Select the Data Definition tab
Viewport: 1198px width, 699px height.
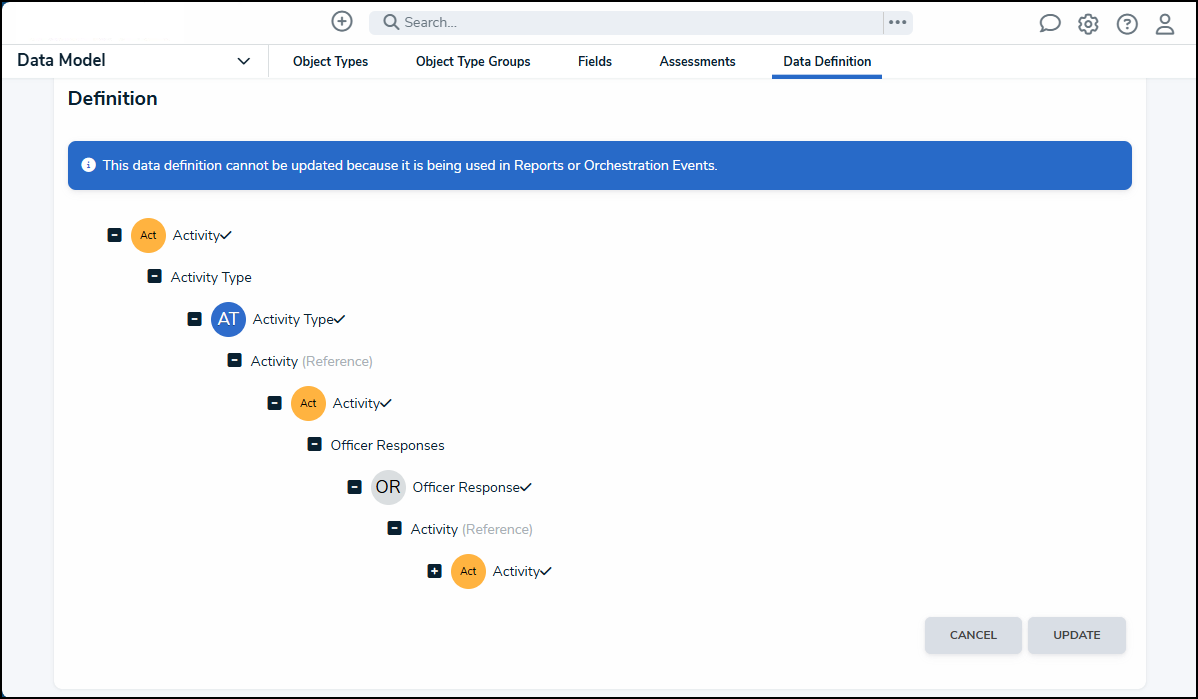click(x=827, y=62)
